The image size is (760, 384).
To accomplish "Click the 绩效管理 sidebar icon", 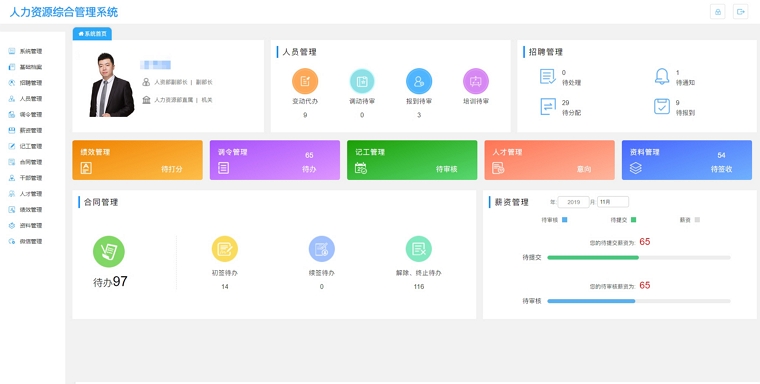I will click(x=12, y=209).
